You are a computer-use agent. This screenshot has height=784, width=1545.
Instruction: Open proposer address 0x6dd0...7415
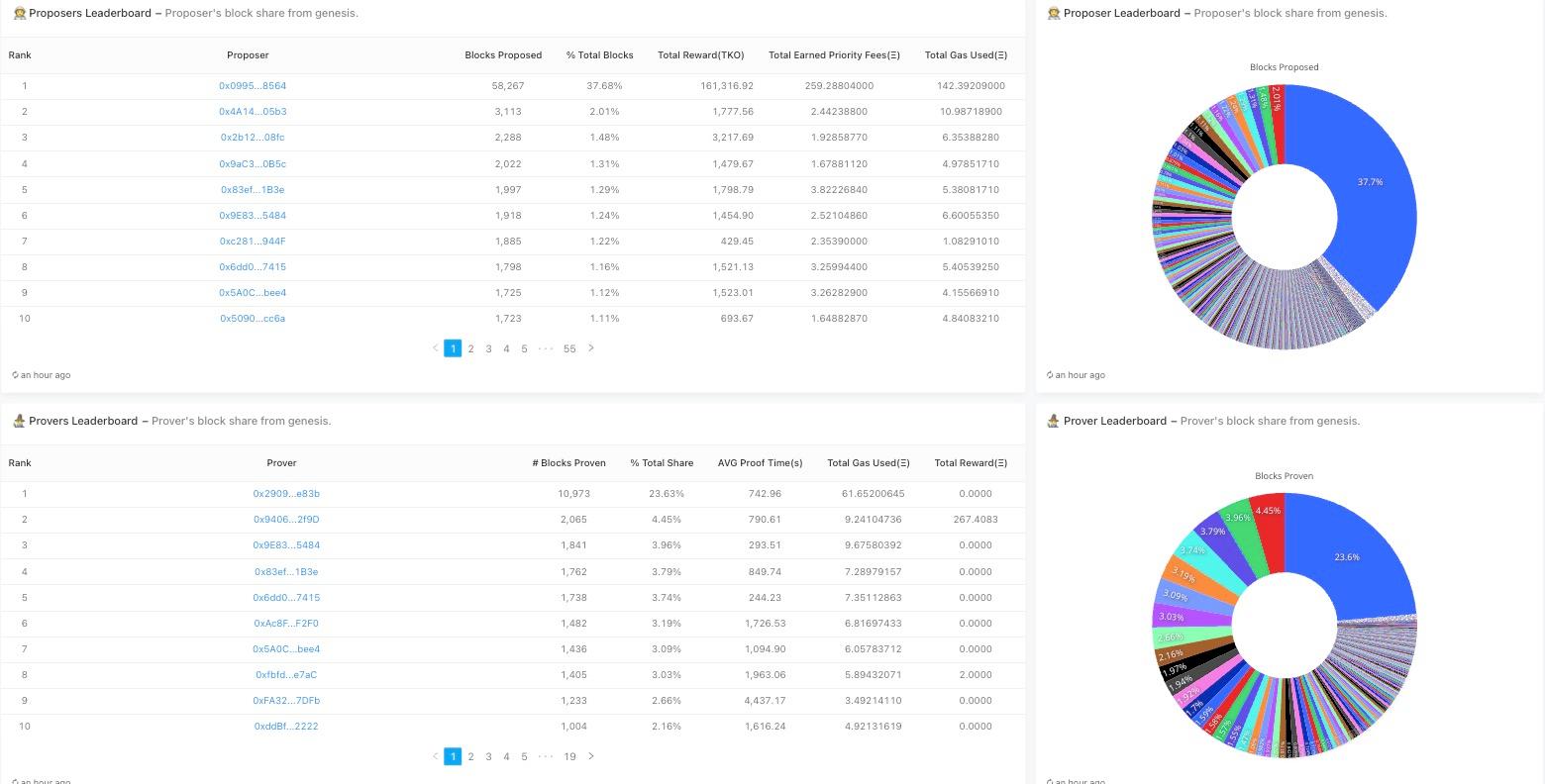253,267
